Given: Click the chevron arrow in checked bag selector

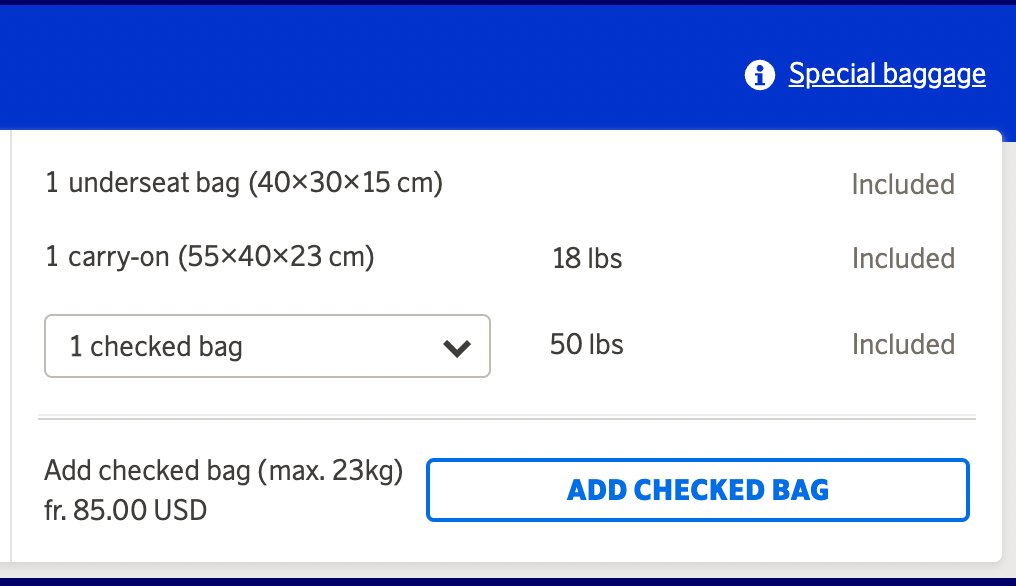Looking at the screenshot, I should tap(456, 348).
